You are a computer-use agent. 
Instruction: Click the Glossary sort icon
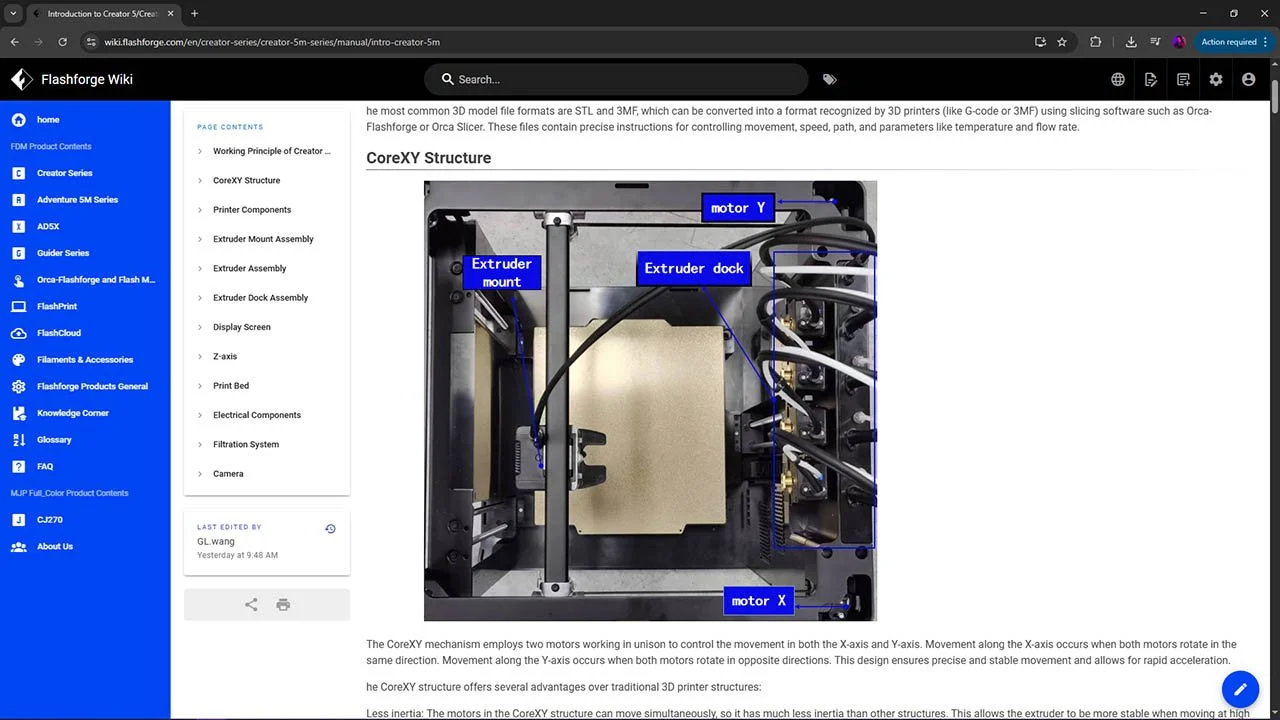click(18, 440)
